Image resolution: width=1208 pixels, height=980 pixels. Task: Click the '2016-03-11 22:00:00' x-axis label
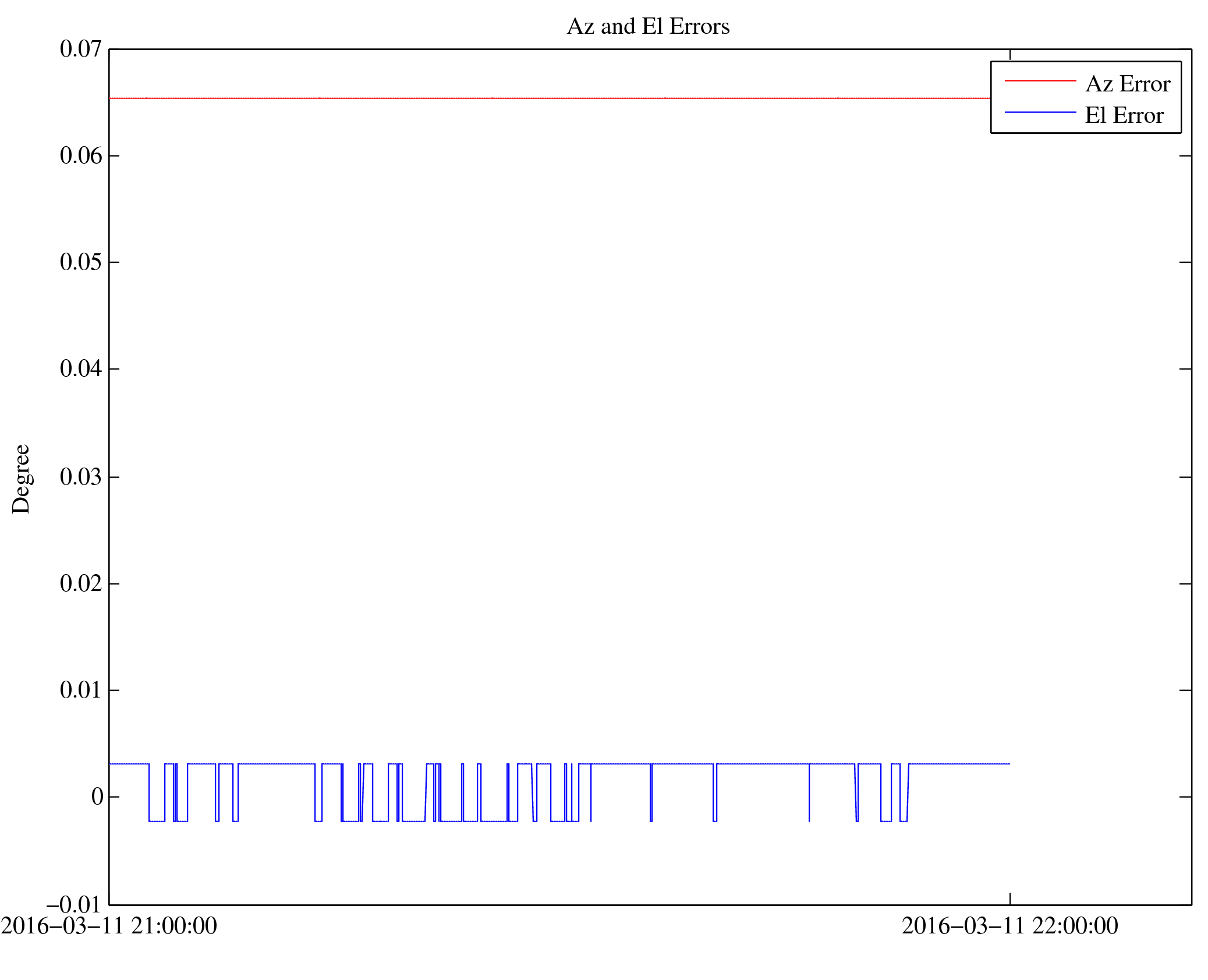coord(1009,926)
